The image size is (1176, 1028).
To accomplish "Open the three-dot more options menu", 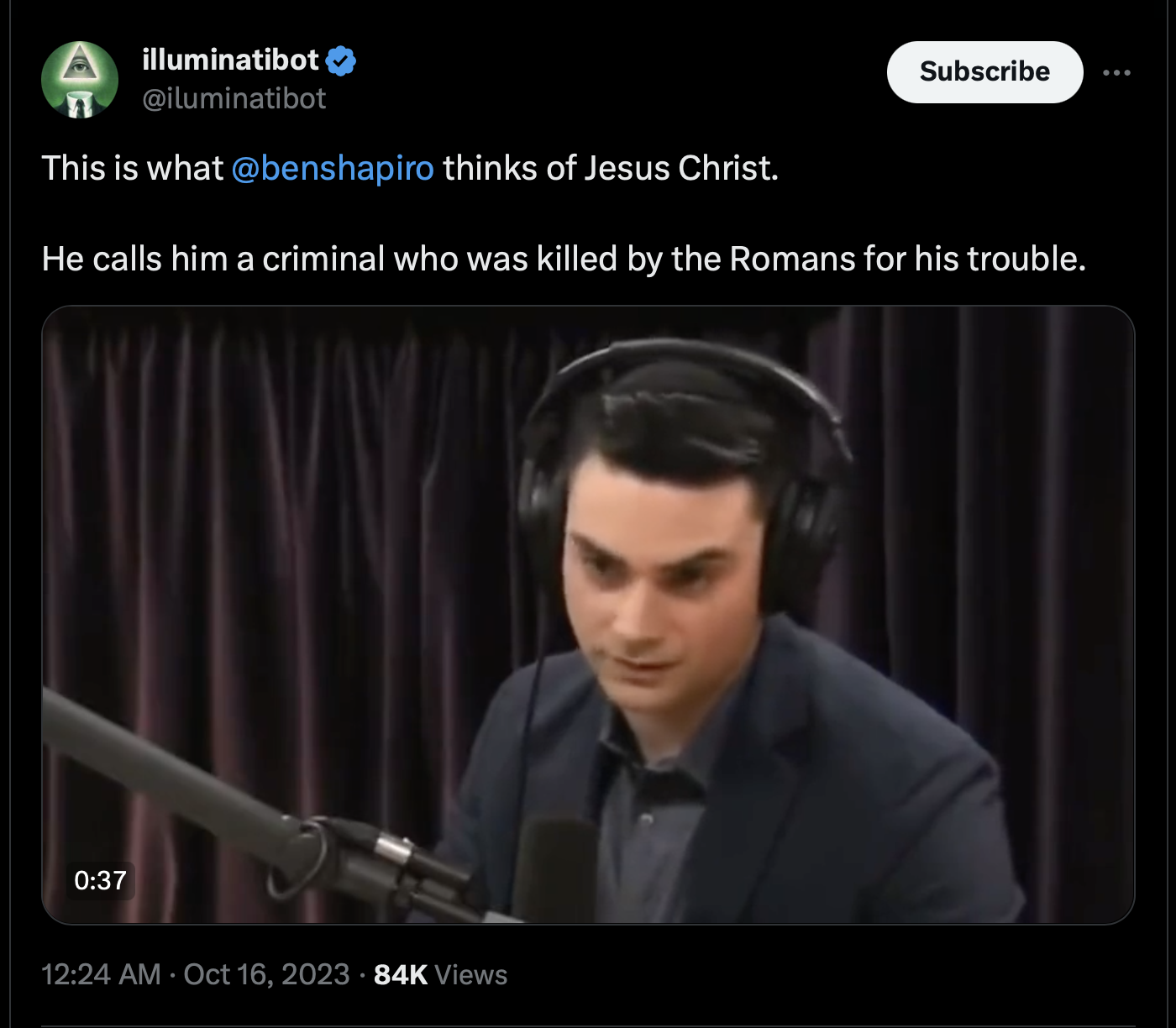I will [1116, 72].
